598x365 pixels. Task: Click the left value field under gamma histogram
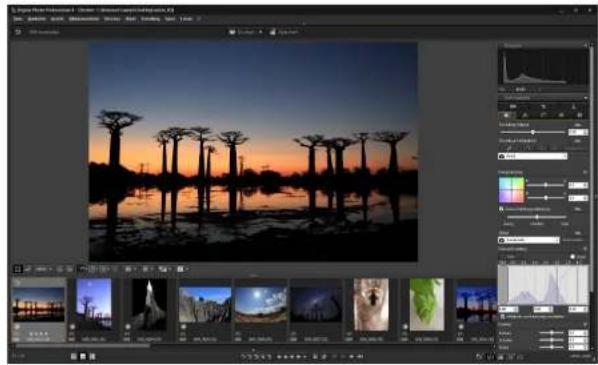point(508,309)
